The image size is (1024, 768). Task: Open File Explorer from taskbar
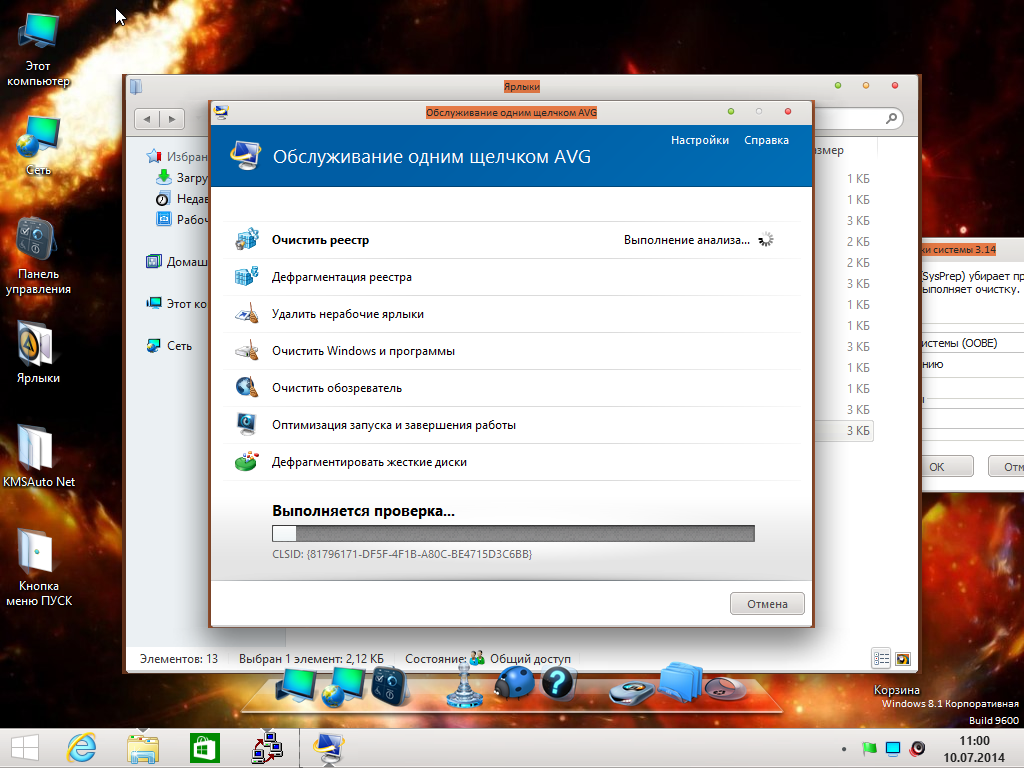(143, 748)
